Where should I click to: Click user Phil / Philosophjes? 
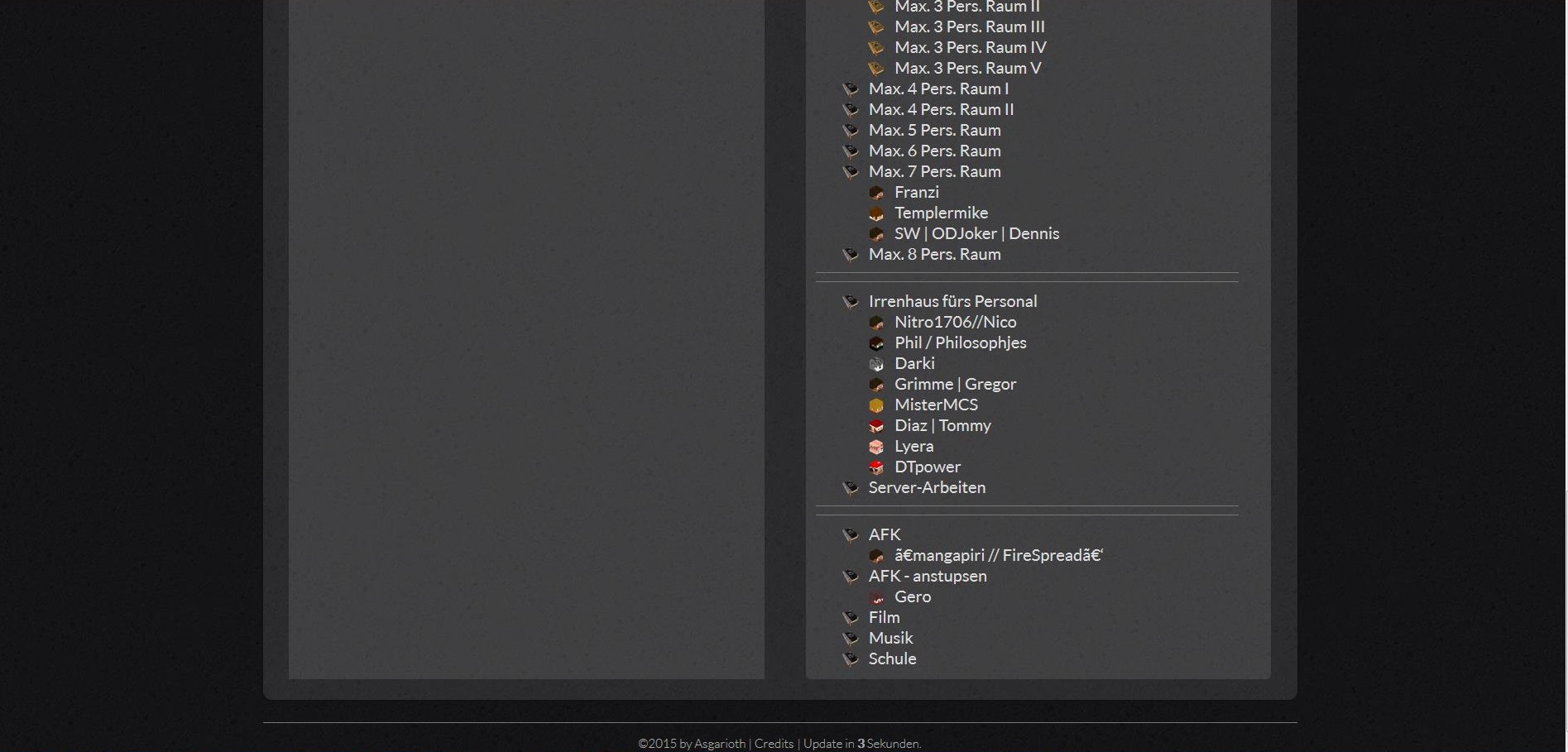point(960,342)
